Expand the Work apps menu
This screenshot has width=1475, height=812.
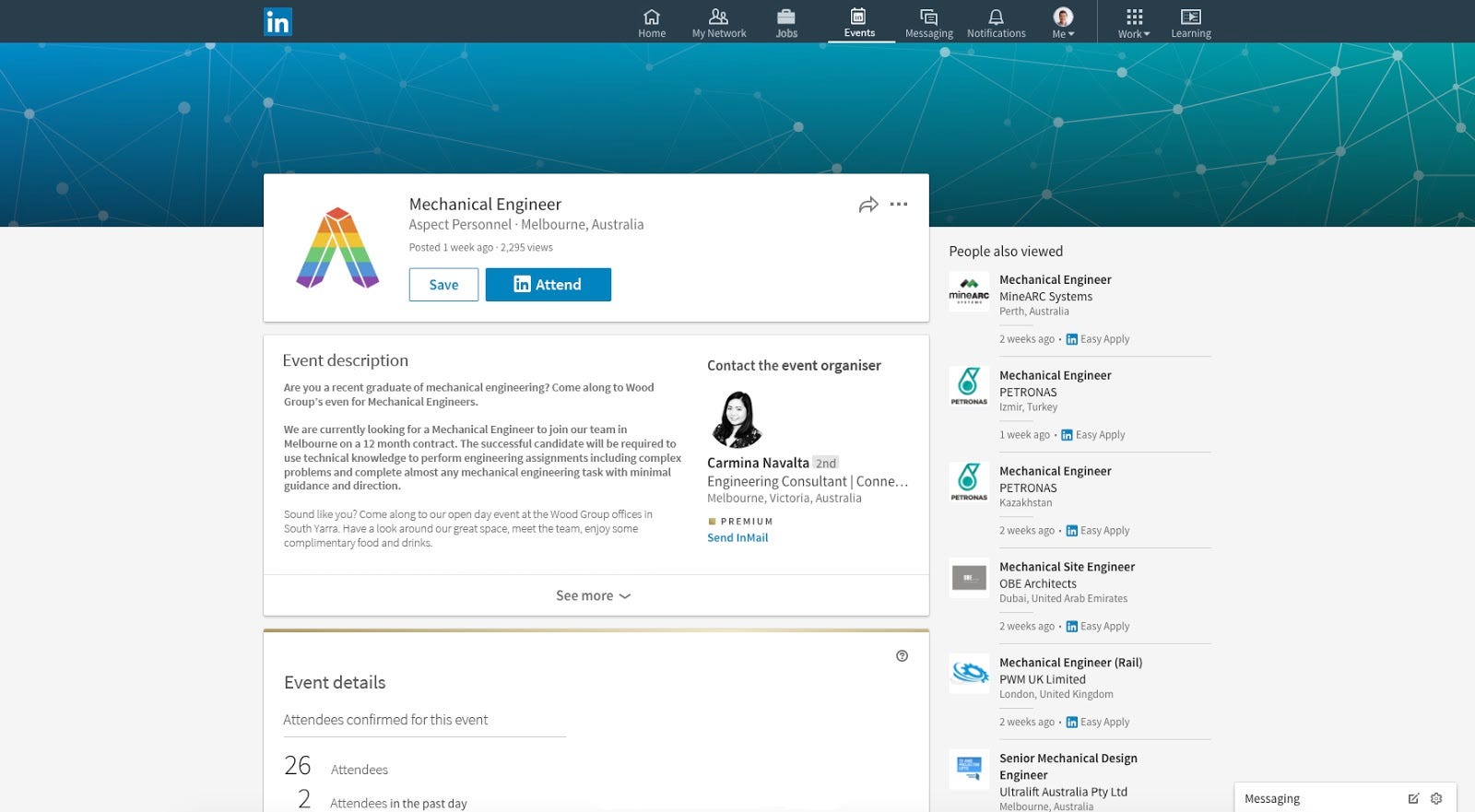(x=1134, y=23)
